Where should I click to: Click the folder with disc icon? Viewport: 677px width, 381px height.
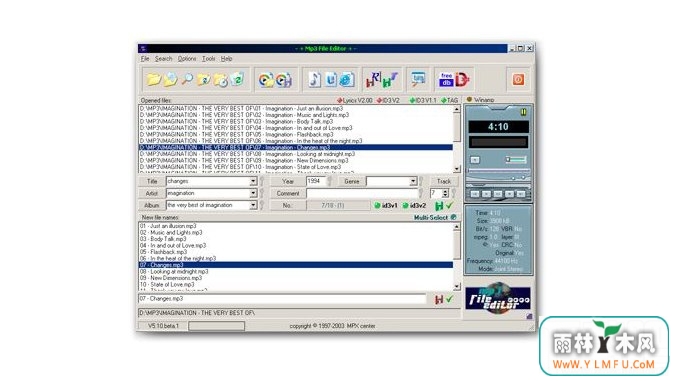170,79
